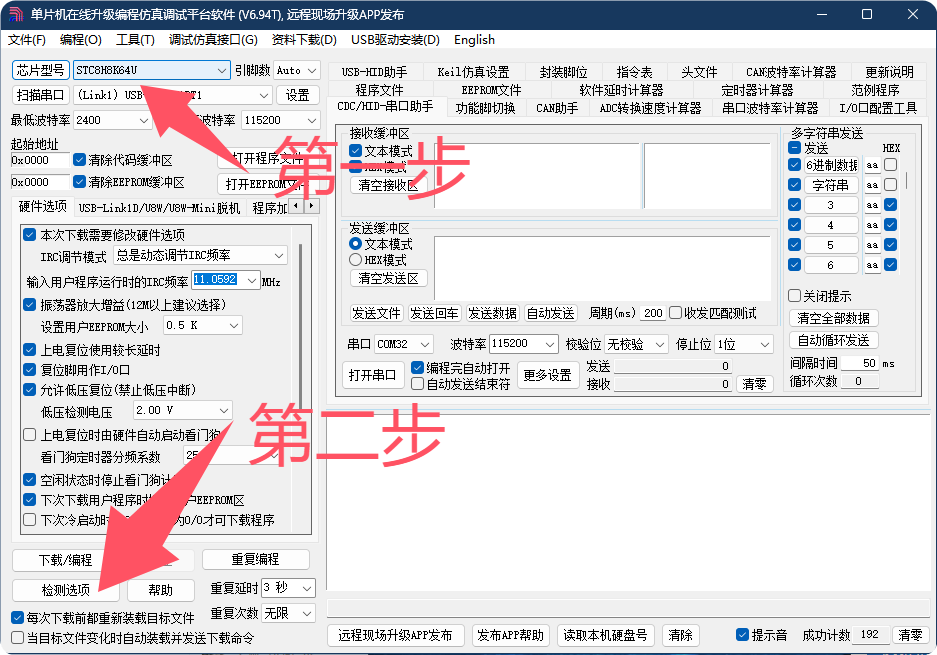Enable 当目标文件变化时自动装载 checkbox

[x=18, y=638]
